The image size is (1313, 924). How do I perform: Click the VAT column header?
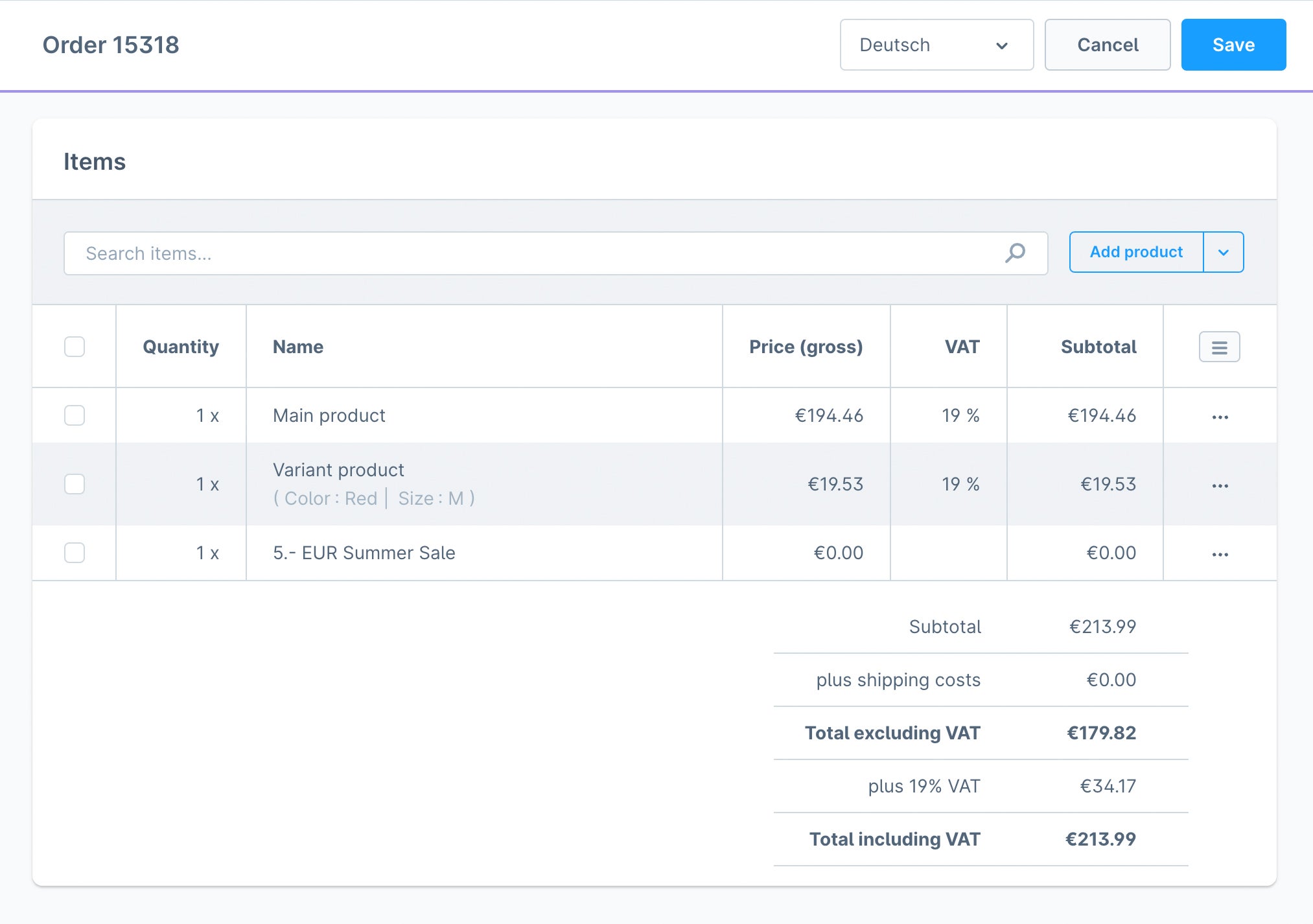[962, 347]
